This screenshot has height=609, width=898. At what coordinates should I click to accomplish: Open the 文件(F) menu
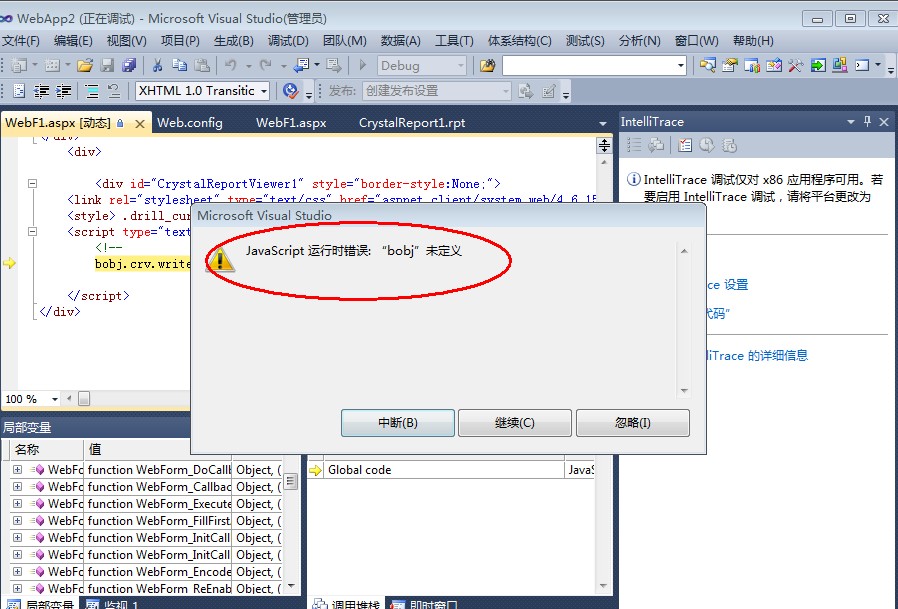21,41
